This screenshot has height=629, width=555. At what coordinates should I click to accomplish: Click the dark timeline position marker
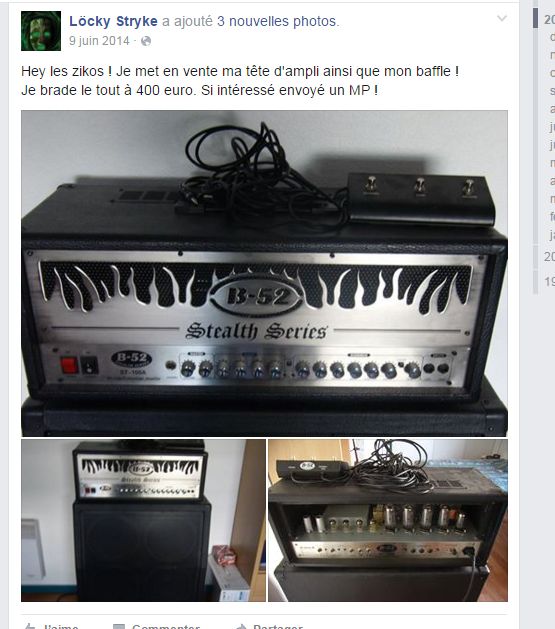click(535, 18)
